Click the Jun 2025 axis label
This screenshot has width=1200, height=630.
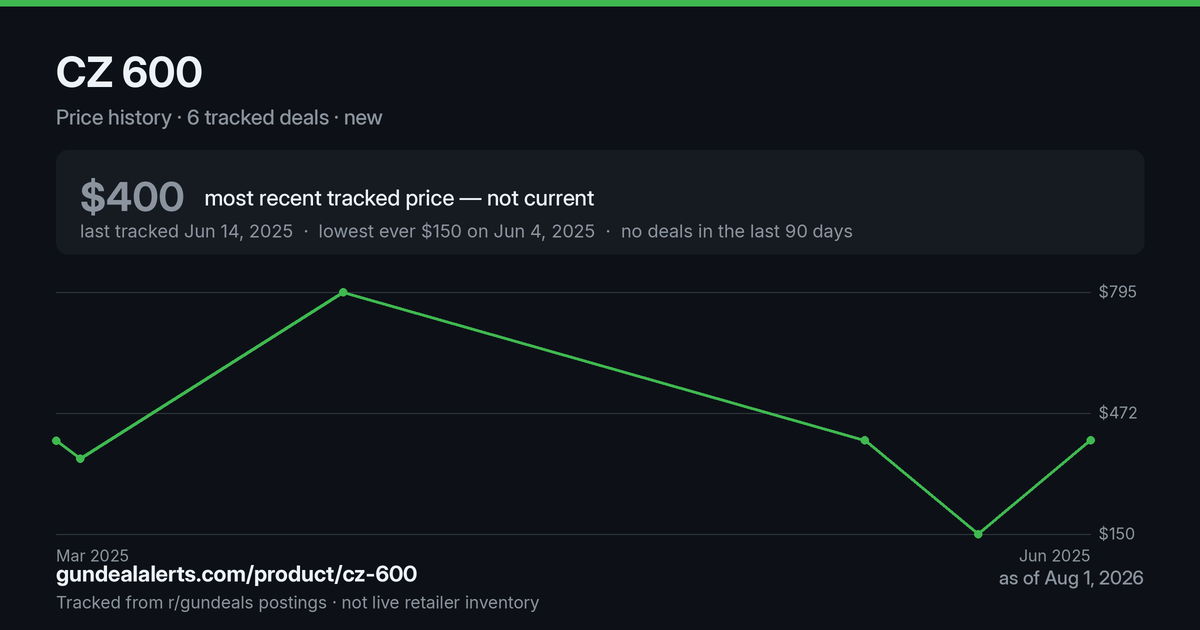[1054, 555]
